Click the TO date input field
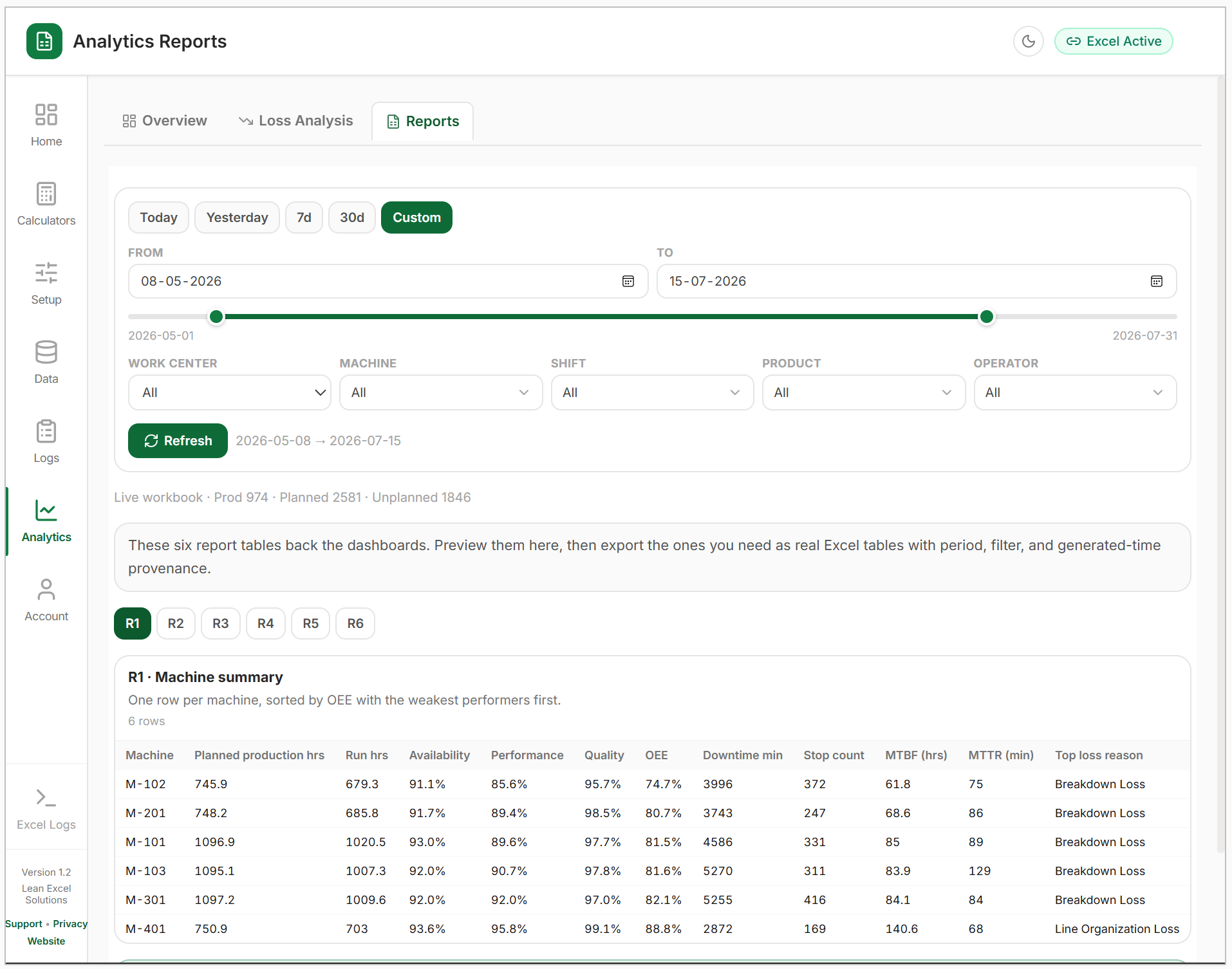The image size is (1232, 969). tap(917, 281)
